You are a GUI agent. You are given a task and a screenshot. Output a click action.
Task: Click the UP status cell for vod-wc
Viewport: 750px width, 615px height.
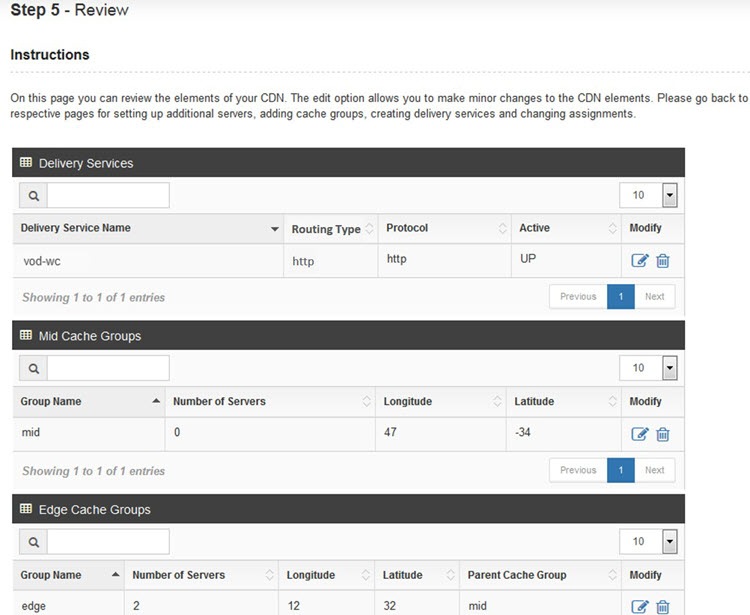point(566,261)
